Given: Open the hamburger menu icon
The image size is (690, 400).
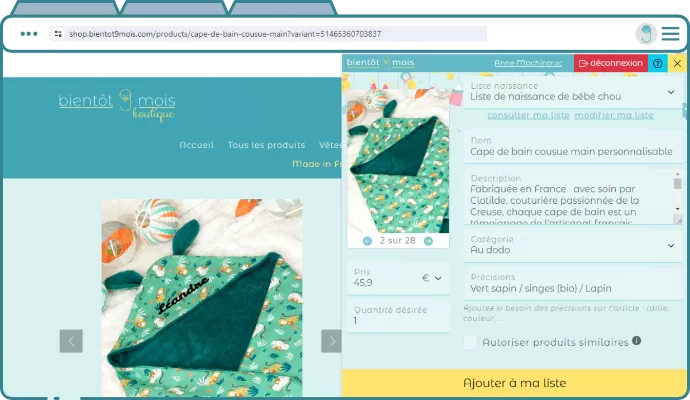Looking at the screenshot, I should pos(670,34).
